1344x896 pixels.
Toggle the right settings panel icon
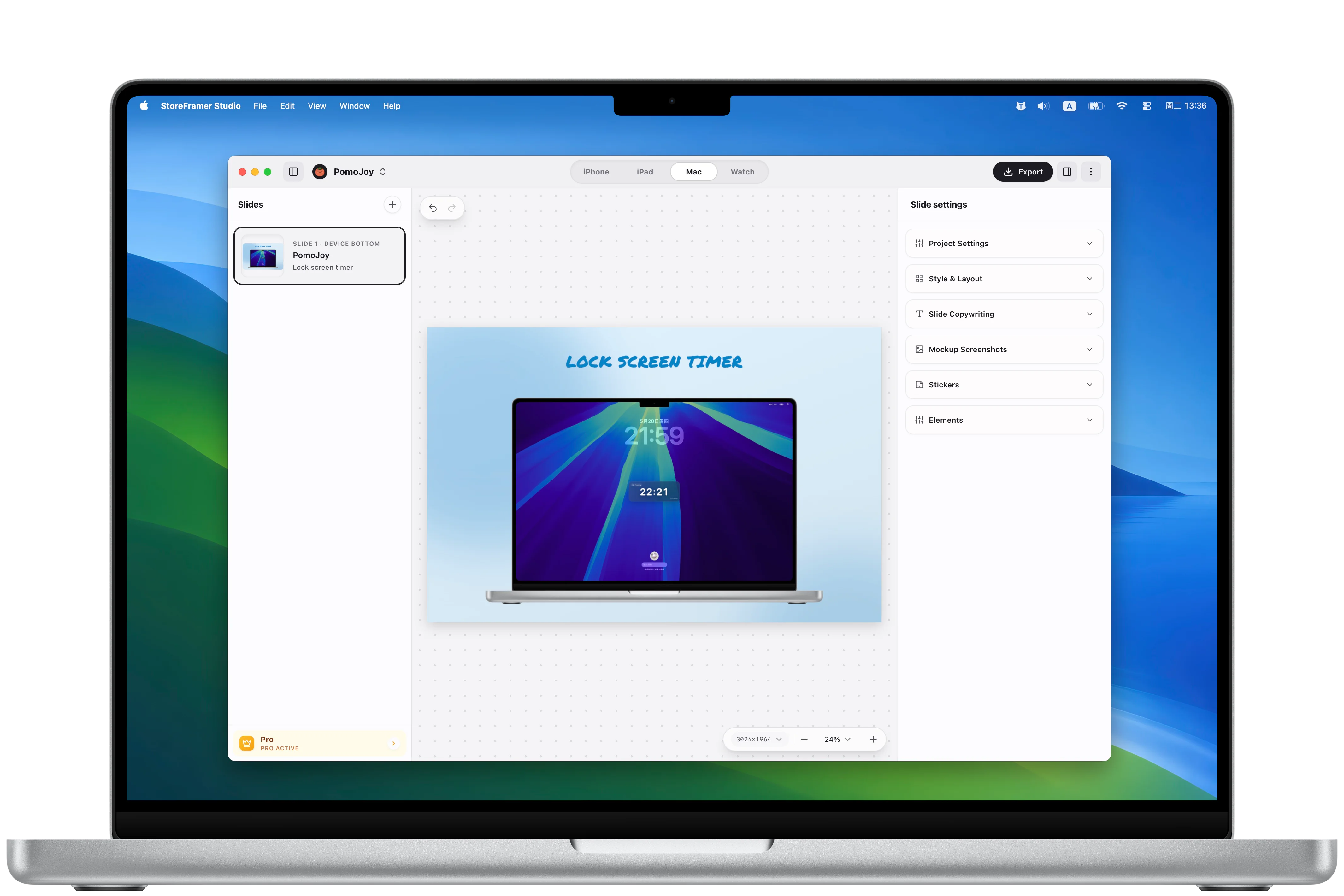(1066, 171)
